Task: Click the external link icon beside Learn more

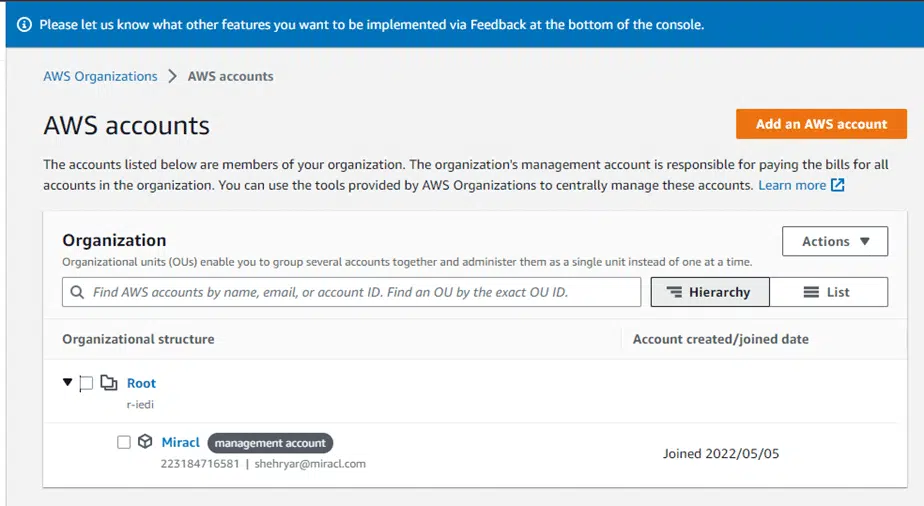Action: 837,185
